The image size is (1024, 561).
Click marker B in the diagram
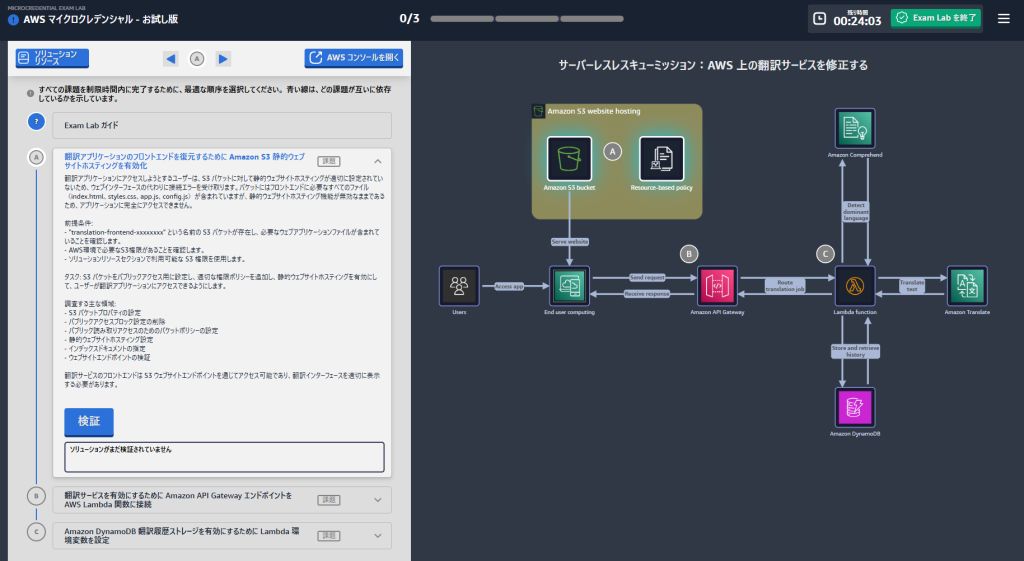point(688,254)
